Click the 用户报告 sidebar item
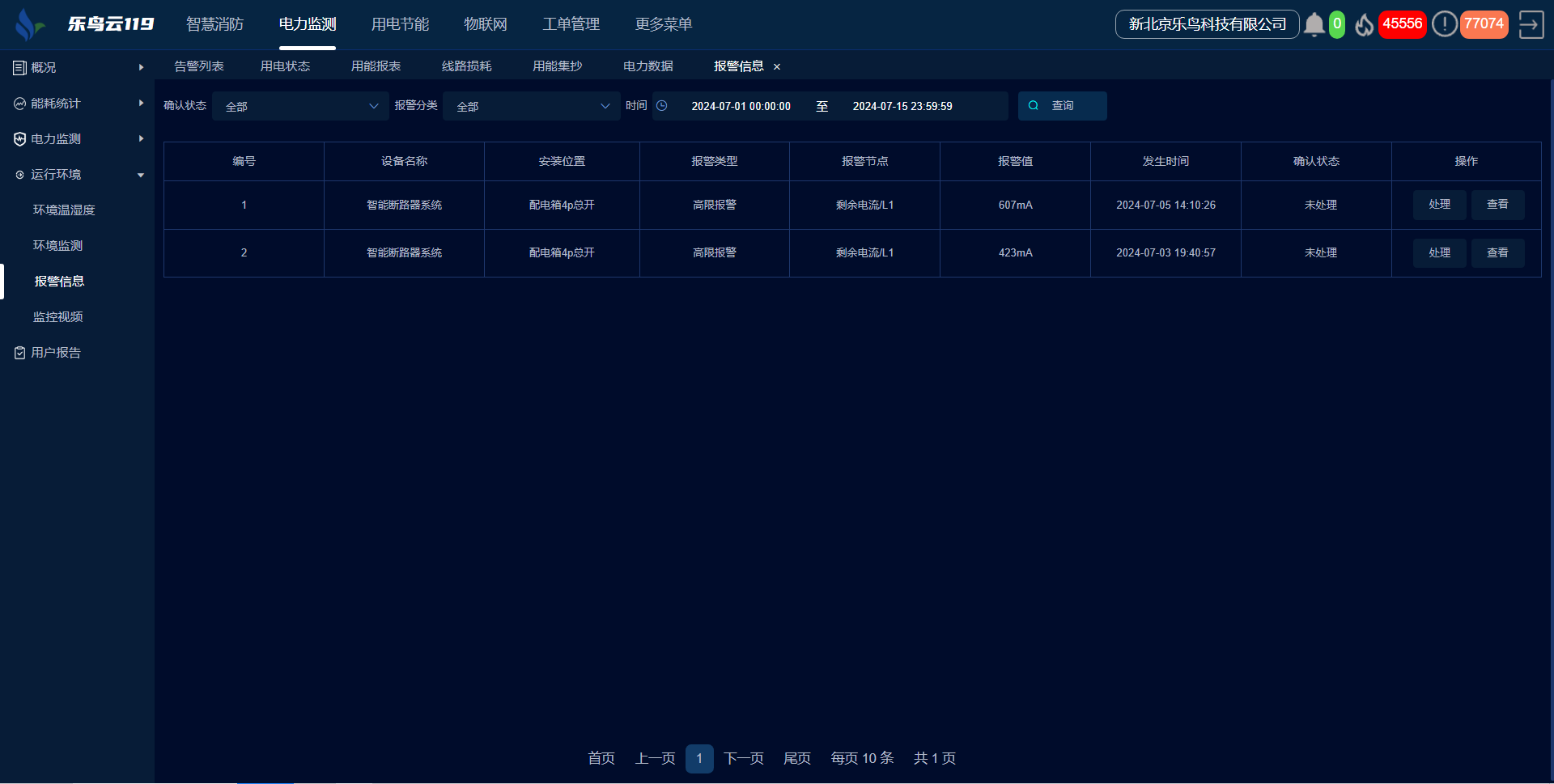Image resolution: width=1554 pixels, height=784 pixels. click(x=56, y=353)
